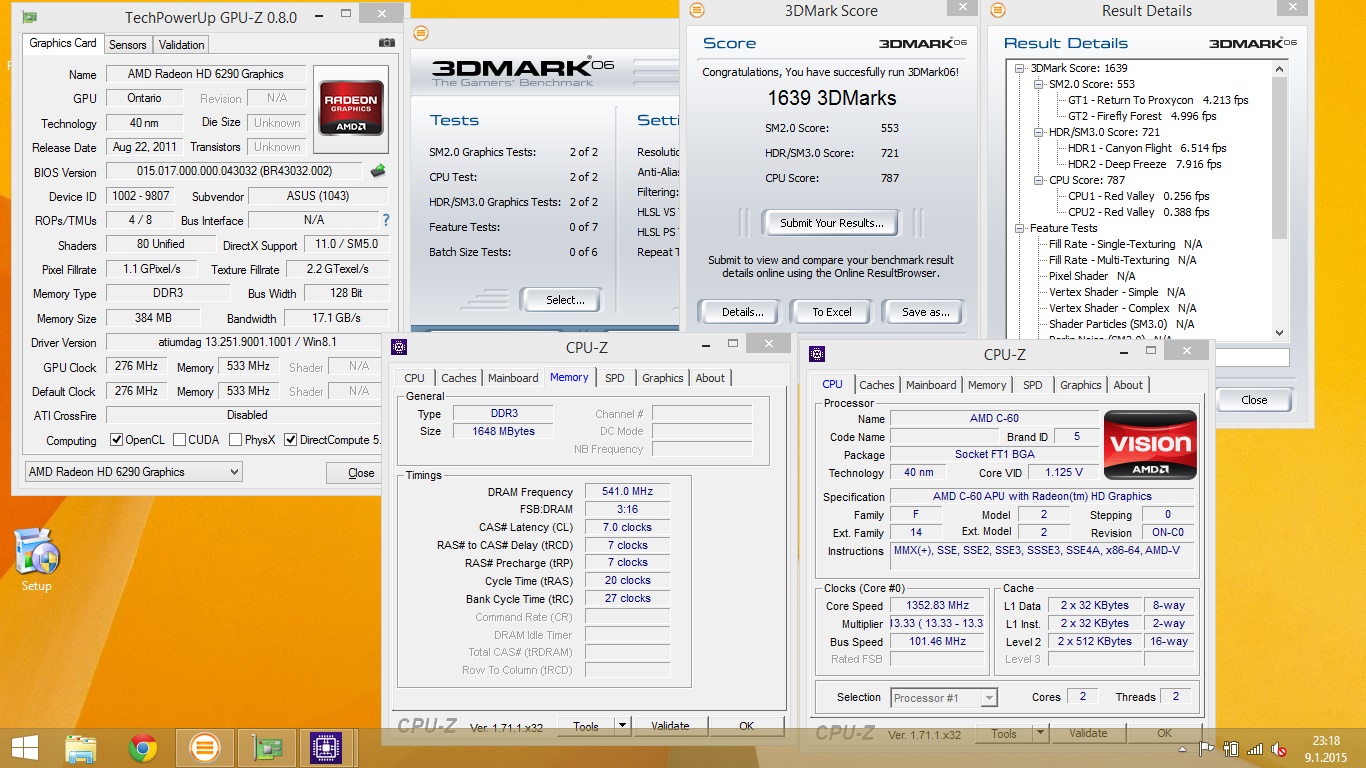Viewport: 1366px width, 768px height.
Task: Take a GPU-Z screenshot via camera icon
Action: coord(387,43)
